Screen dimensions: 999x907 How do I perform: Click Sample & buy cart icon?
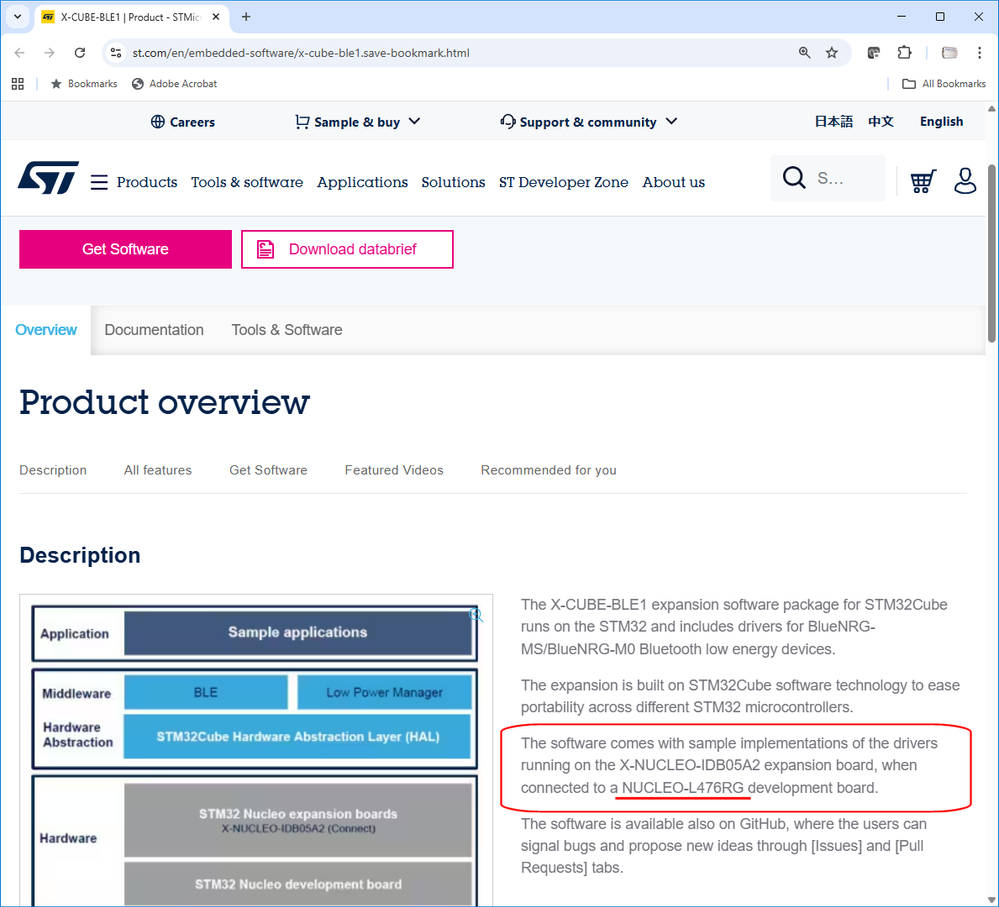tap(302, 122)
